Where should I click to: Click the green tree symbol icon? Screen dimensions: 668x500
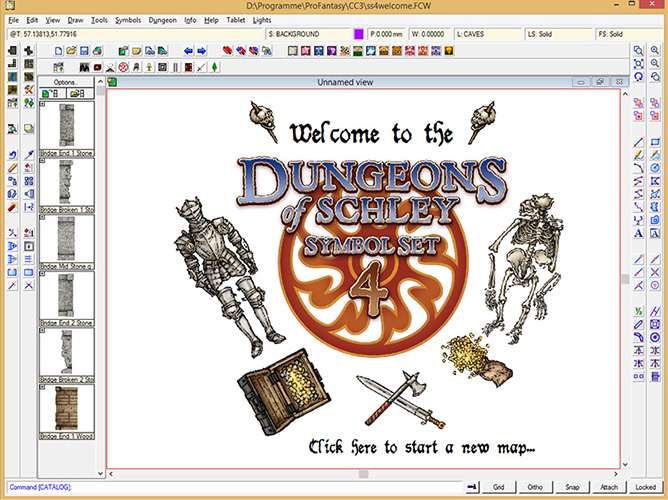pos(214,67)
